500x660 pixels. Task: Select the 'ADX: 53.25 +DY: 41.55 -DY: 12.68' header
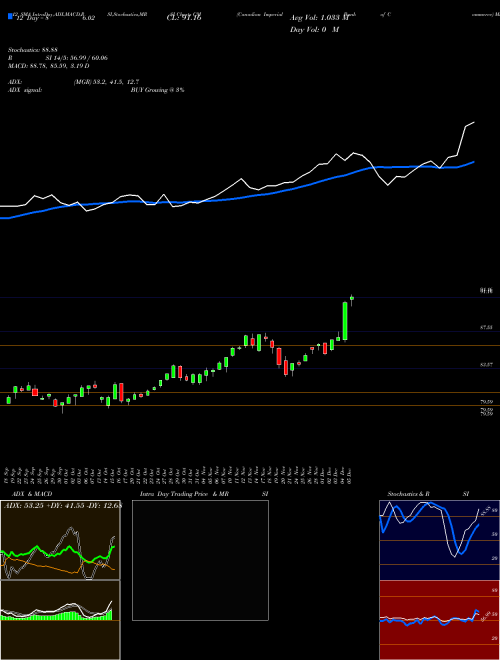pyautogui.click(x=62, y=506)
